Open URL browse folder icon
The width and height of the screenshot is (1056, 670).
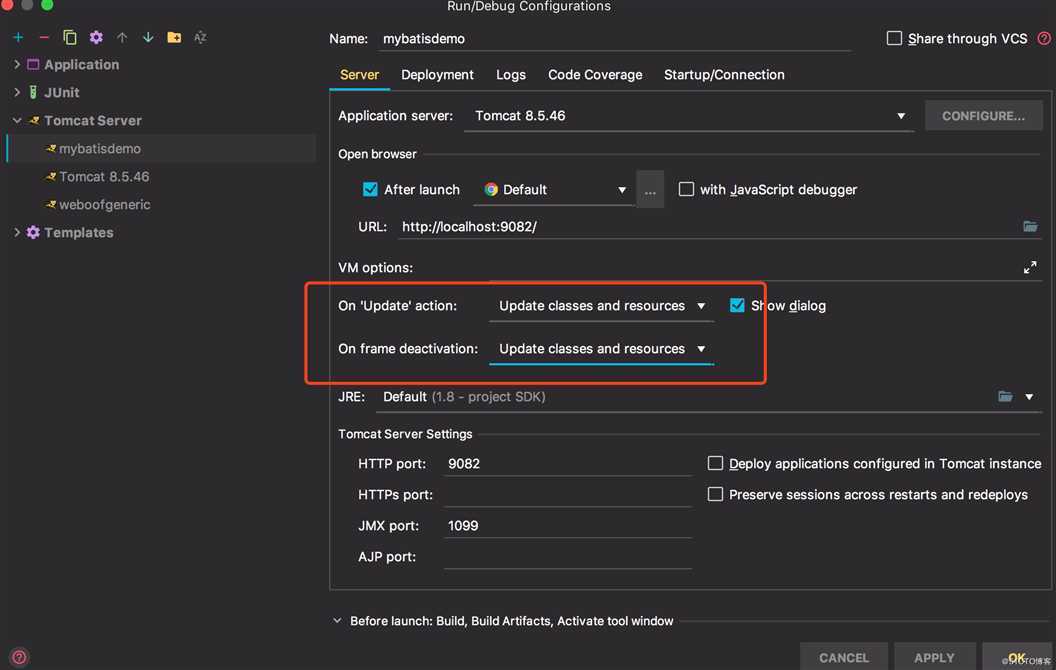[x=1030, y=226]
